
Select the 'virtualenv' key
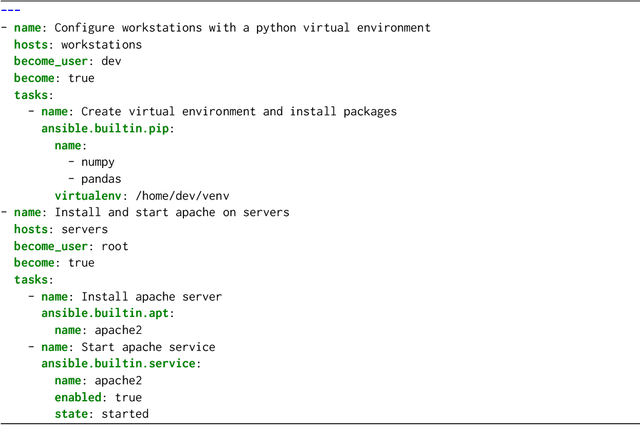coord(87,196)
